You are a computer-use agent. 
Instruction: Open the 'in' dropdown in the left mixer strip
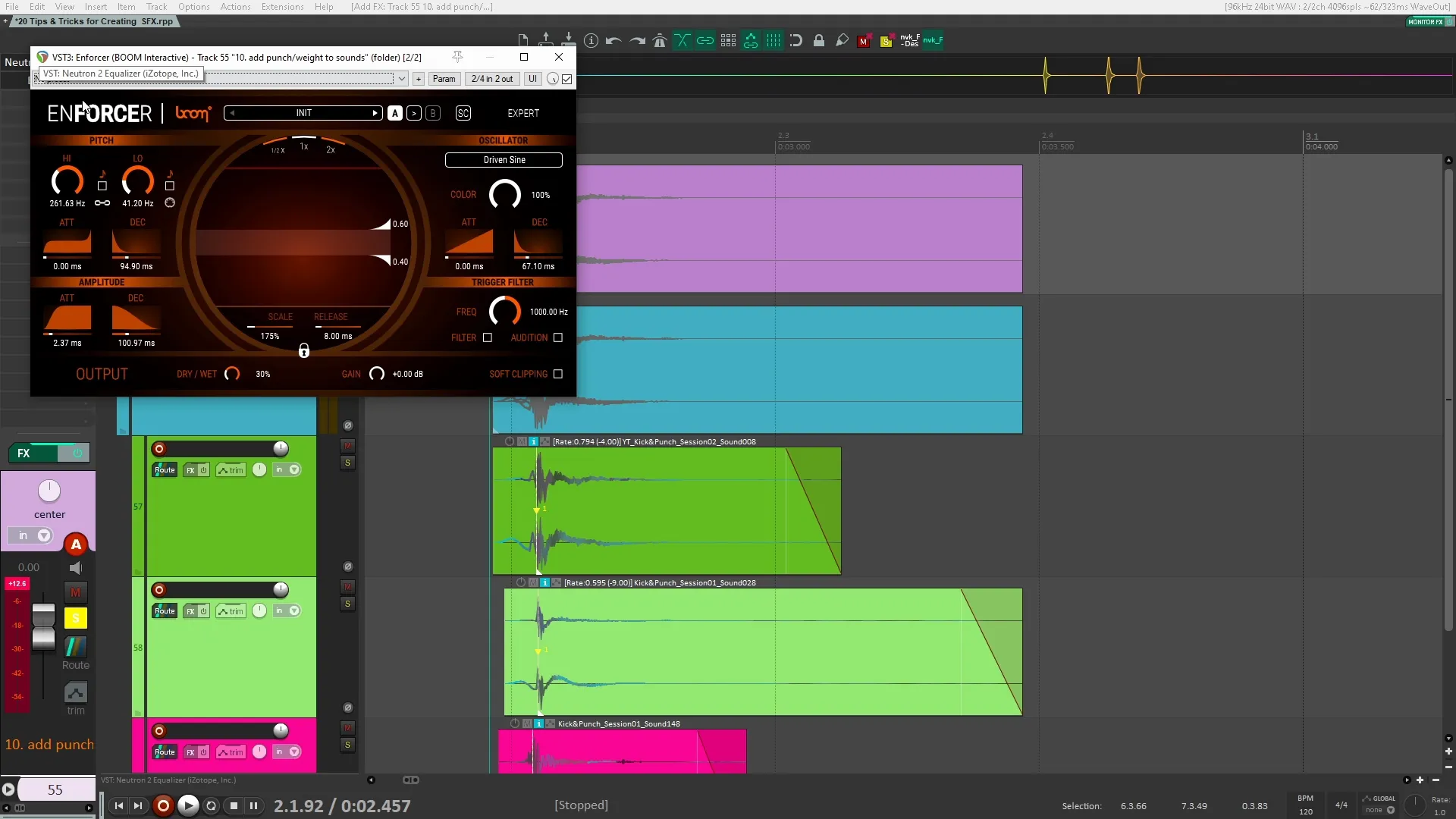31,536
